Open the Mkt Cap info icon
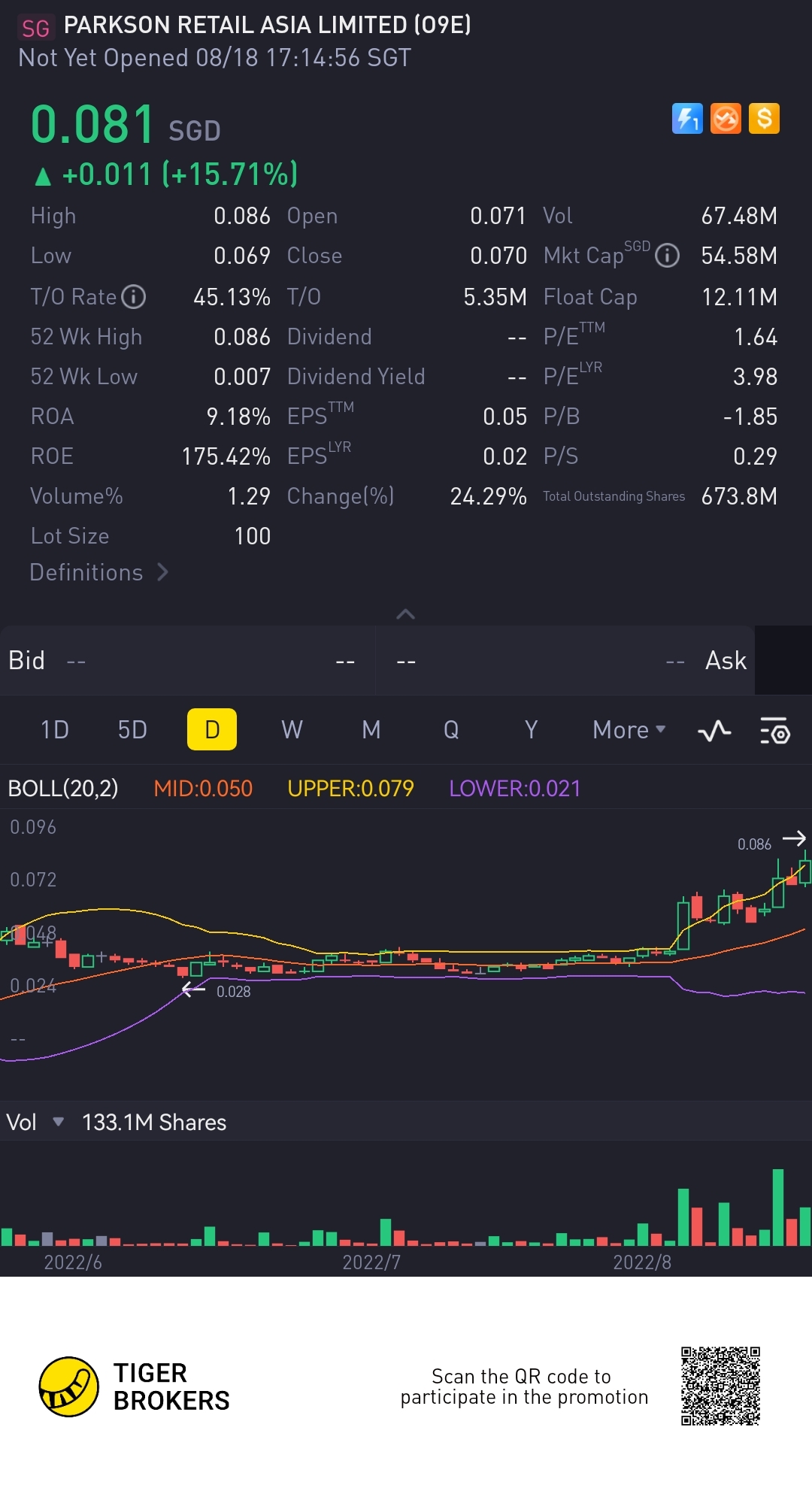812x1497 pixels. coord(667,256)
